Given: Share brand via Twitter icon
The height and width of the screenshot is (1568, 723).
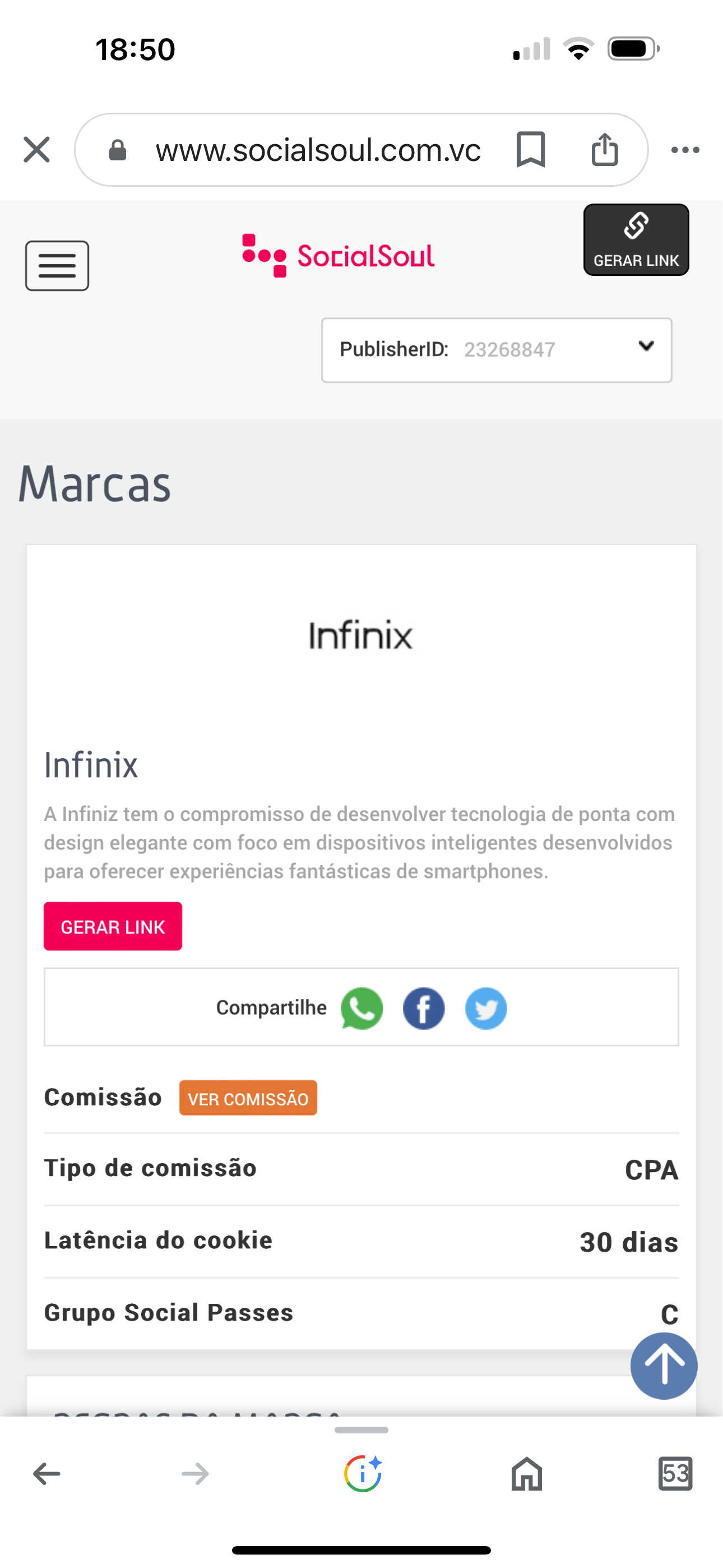Looking at the screenshot, I should (486, 1008).
